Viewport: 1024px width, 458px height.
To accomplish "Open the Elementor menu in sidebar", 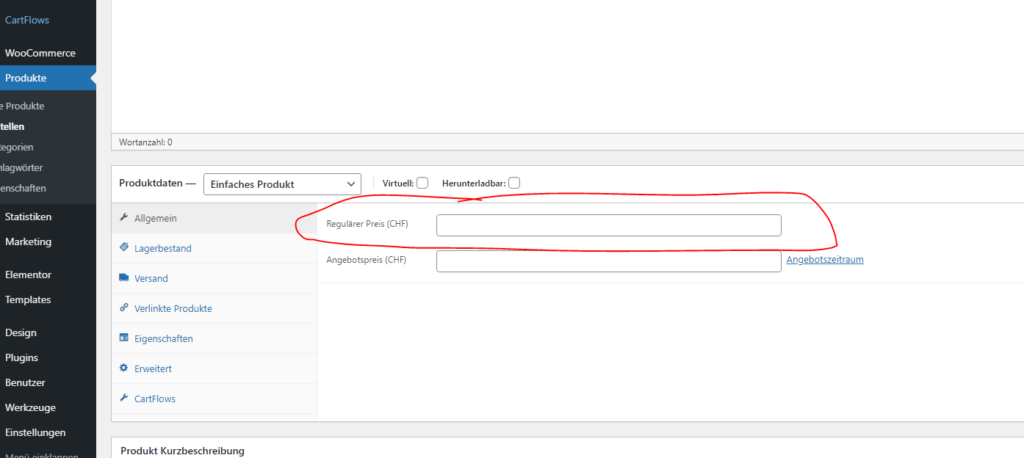I will 28,274.
